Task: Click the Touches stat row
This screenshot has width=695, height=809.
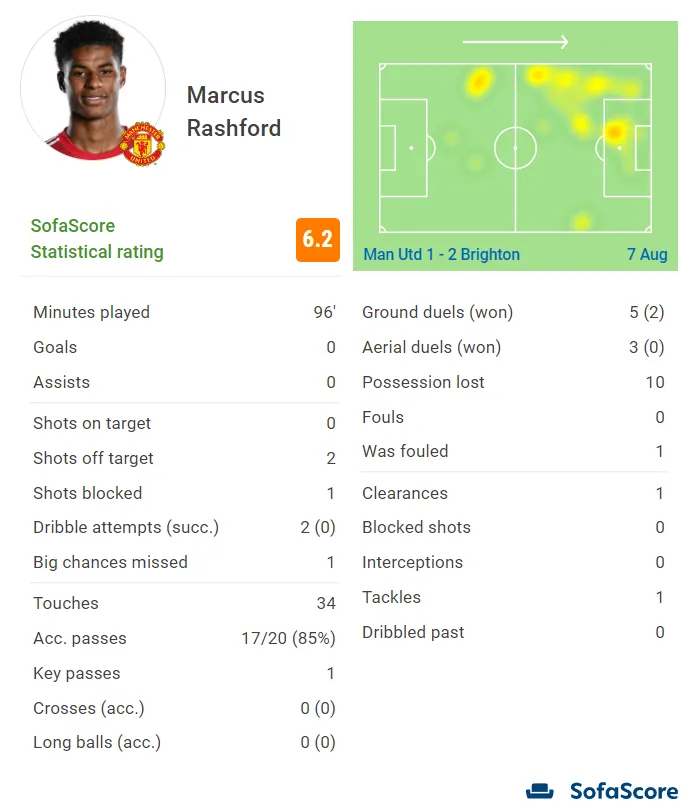Action: coord(184,603)
